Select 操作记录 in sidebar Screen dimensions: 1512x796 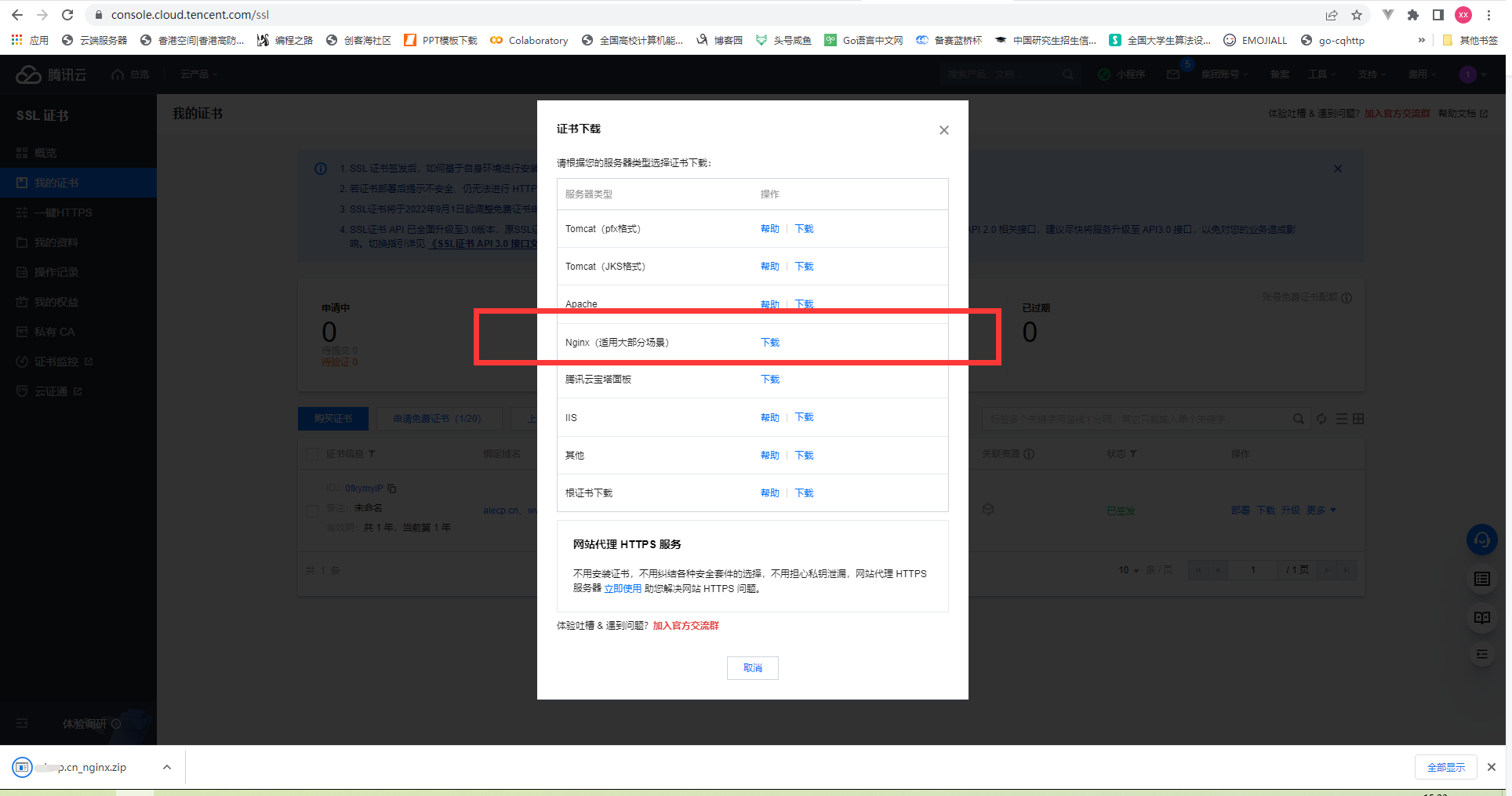(x=78, y=272)
